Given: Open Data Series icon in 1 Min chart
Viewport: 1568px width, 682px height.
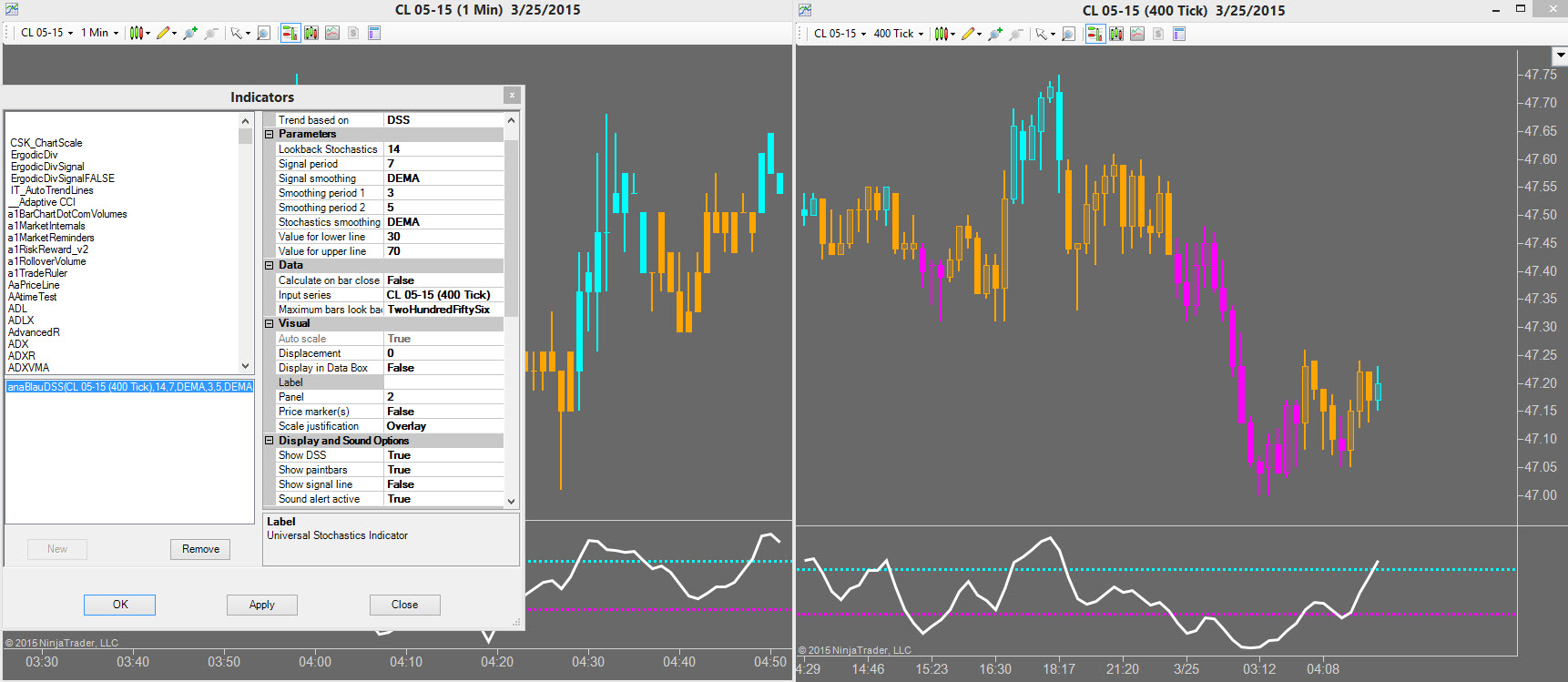Looking at the screenshot, I should point(311,33).
